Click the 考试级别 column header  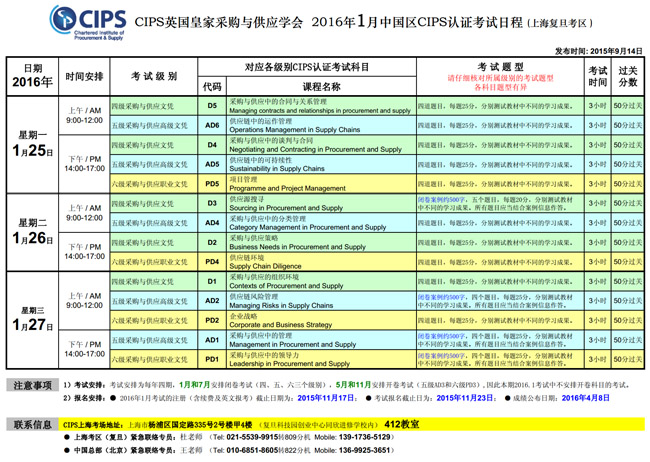click(x=154, y=76)
